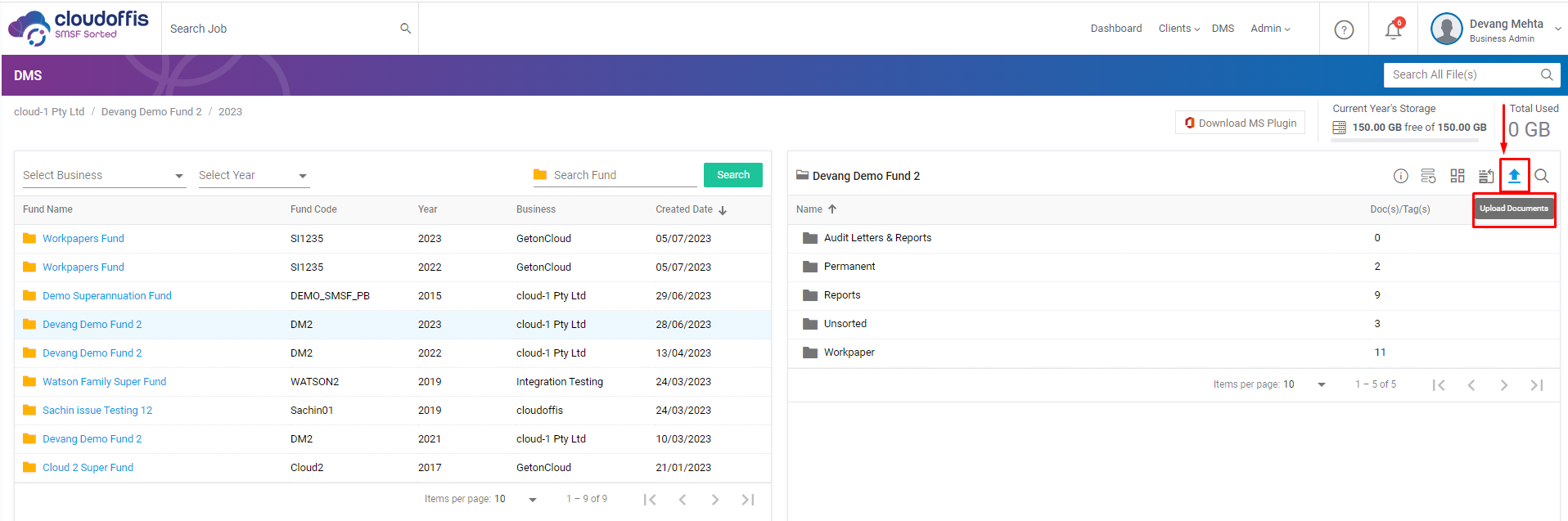Click the folder icon for Demo Superannuation Fund
The image size is (1568, 521).
click(x=29, y=295)
